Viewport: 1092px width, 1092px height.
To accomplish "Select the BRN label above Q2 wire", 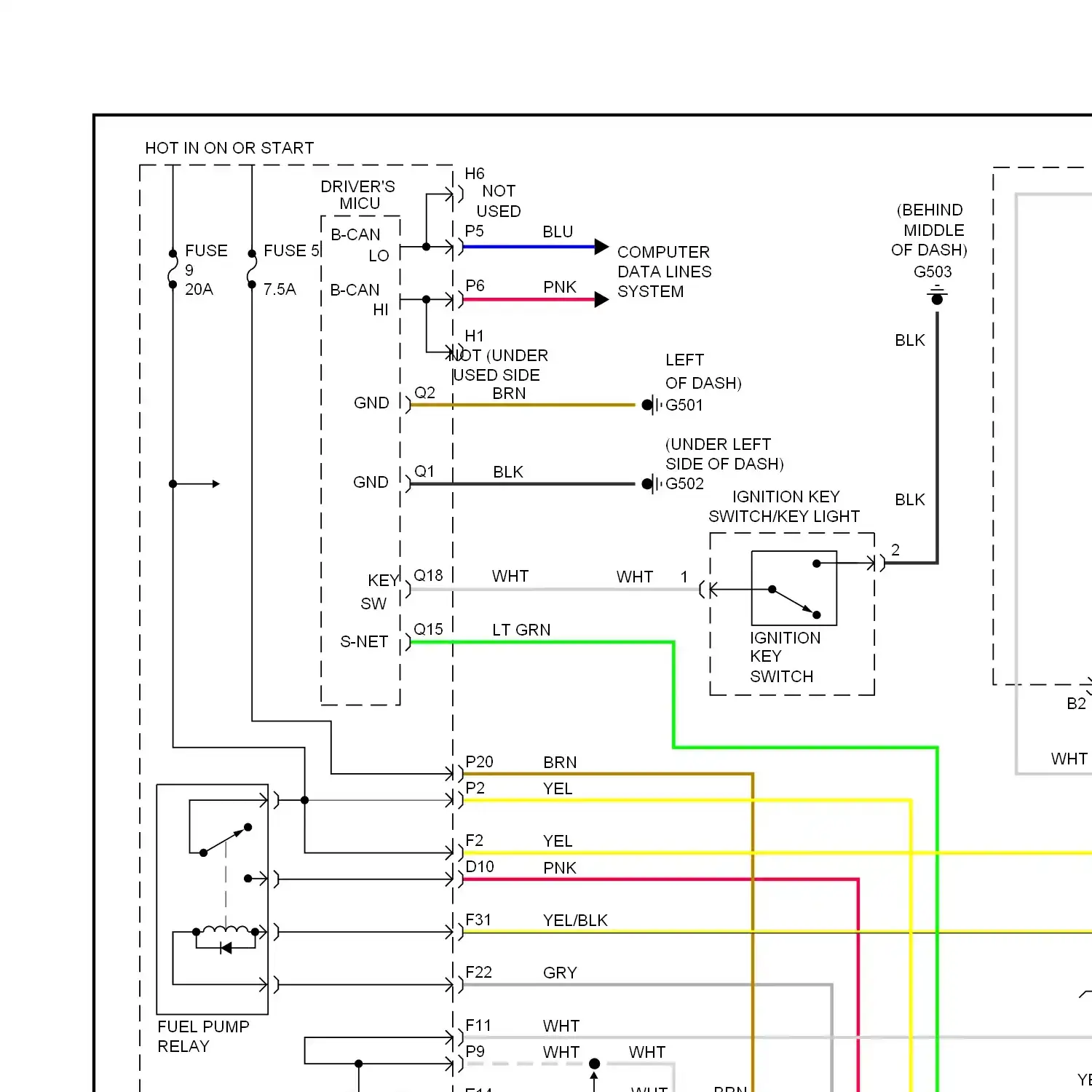I will [509, 393].
